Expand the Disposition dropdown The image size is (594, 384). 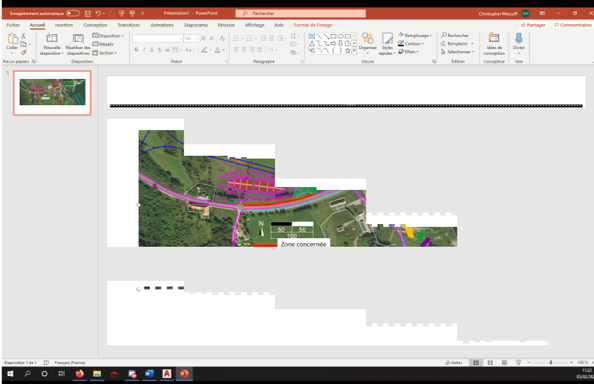(108, 36)
